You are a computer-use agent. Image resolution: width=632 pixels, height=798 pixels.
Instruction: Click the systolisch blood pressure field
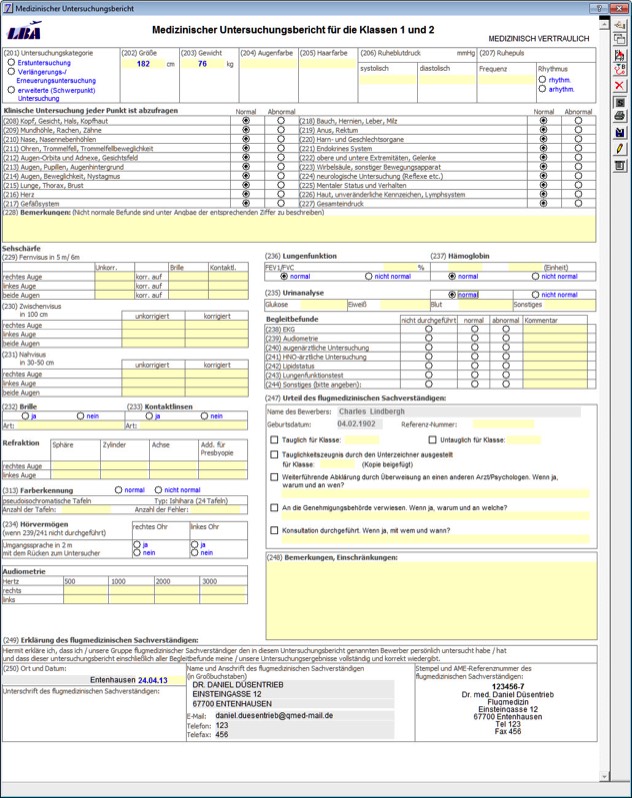388,79
